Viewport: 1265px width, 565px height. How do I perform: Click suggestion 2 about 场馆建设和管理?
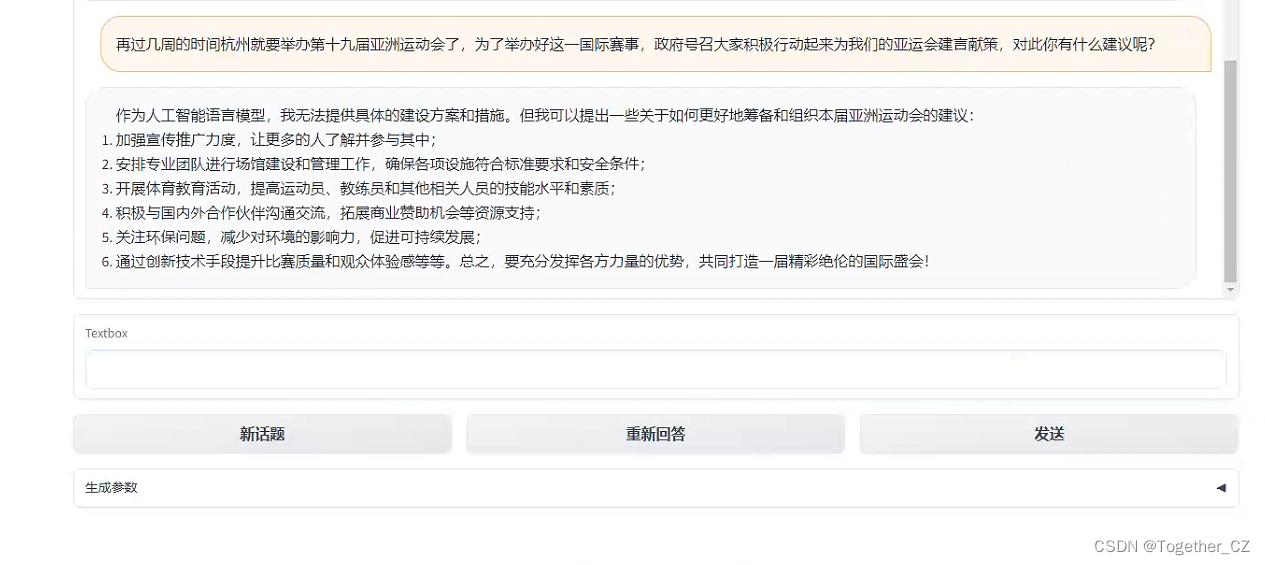click(x=373, y=164)
